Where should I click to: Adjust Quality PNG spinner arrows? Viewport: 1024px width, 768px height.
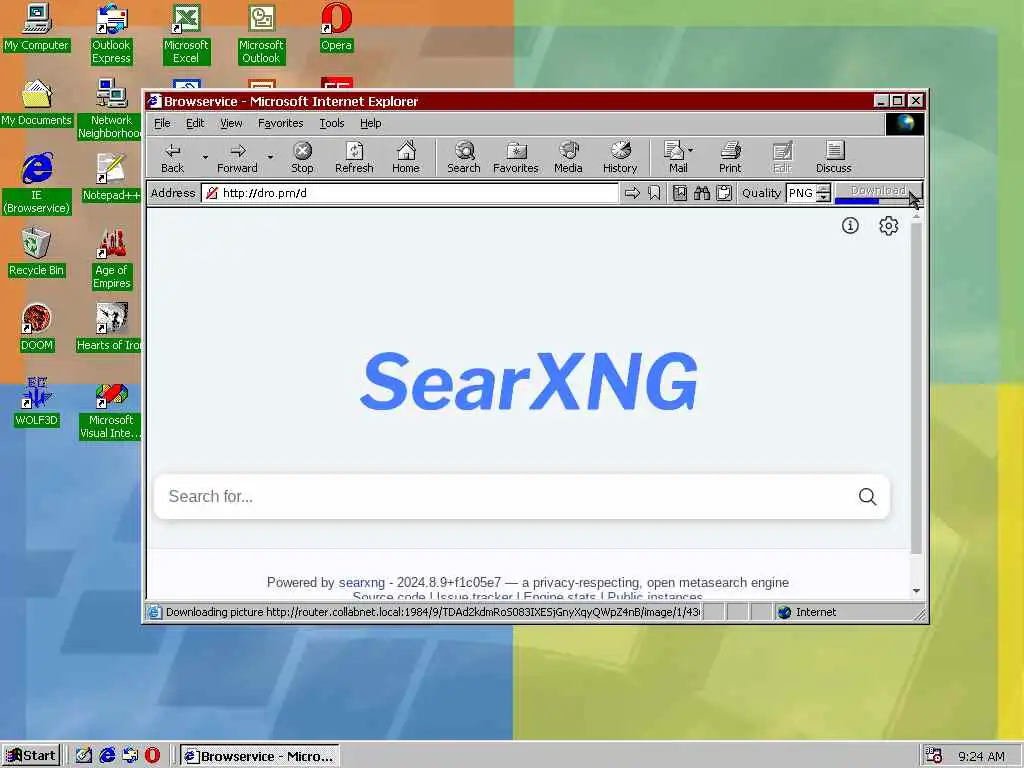(824, 193)
